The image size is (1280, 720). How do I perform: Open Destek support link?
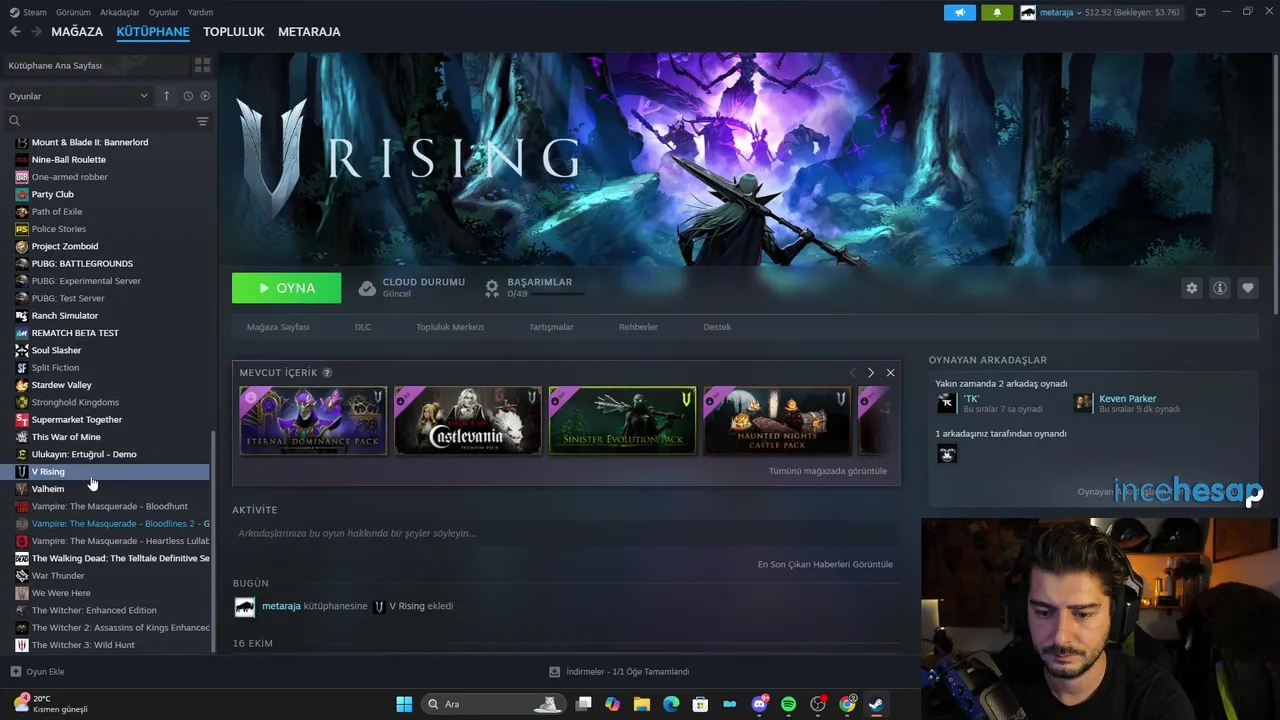(717, 327)
